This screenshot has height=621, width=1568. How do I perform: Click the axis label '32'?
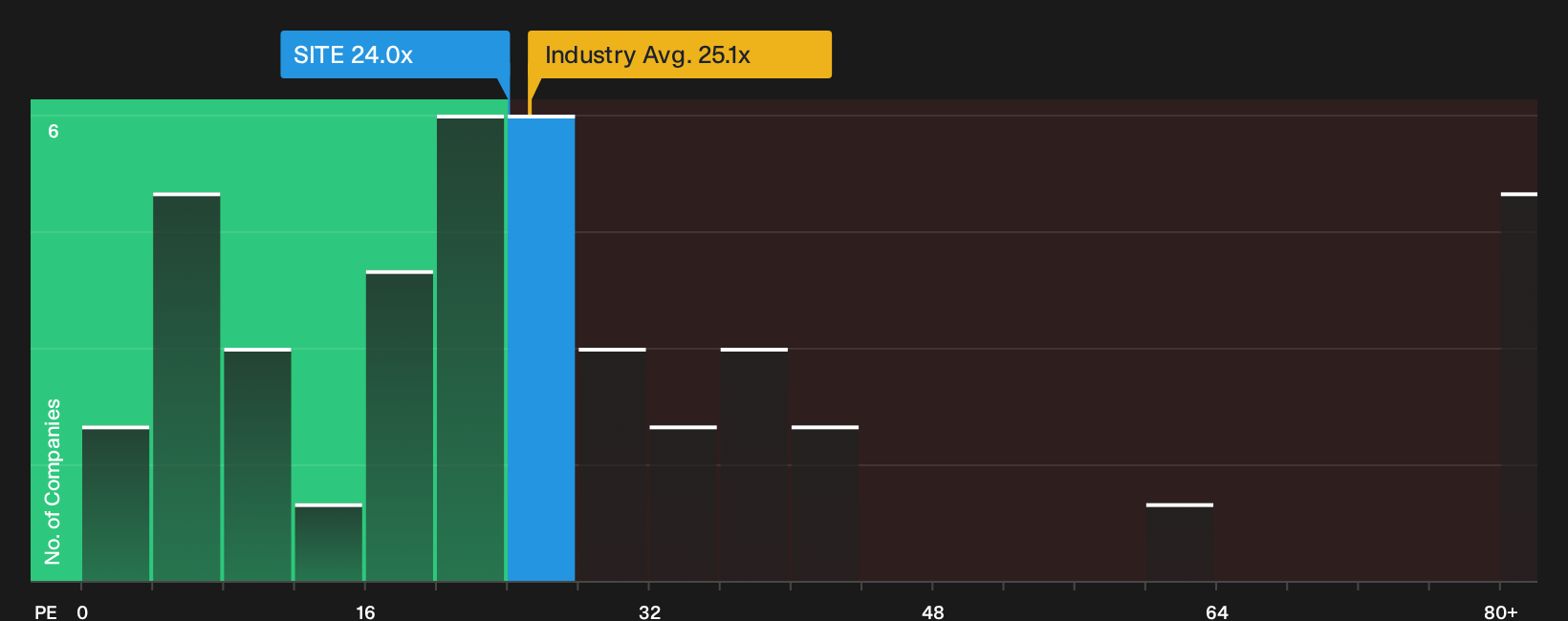[649, 611]
